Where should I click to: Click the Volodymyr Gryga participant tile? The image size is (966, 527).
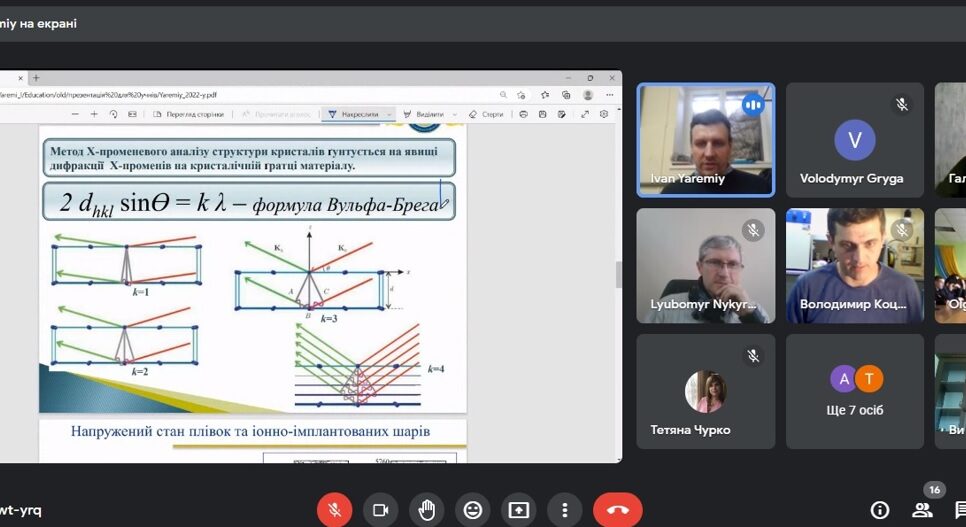point(854,139)
